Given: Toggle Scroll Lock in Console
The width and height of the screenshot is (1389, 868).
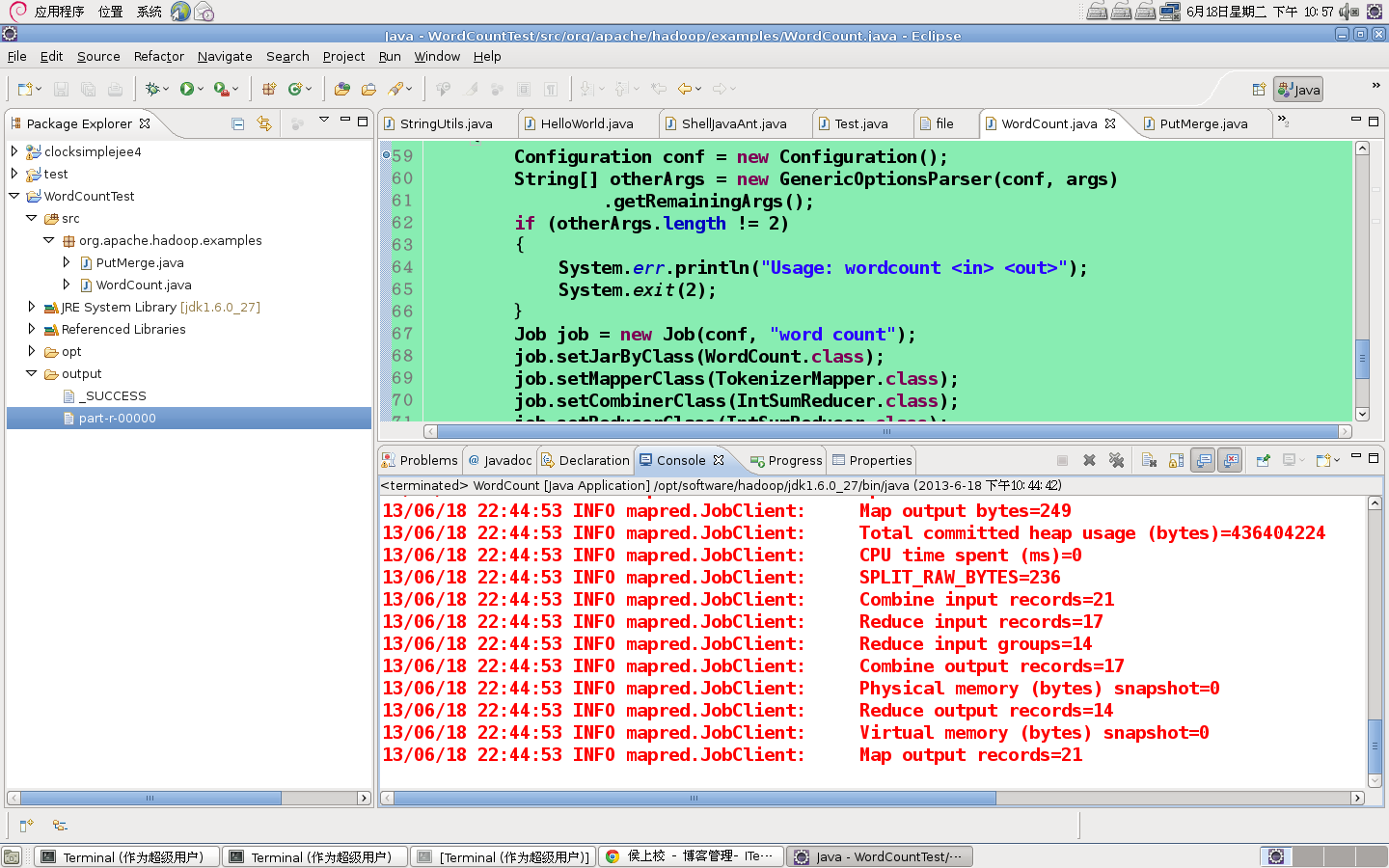Looking at the screenshot, I should coord(1176,460).
